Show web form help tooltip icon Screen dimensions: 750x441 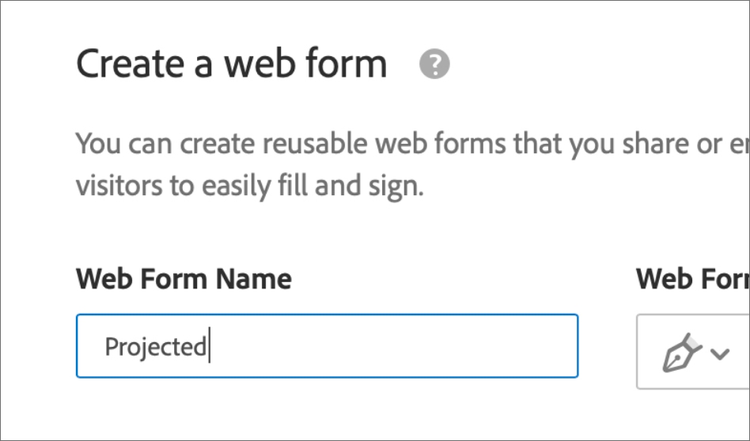[435, 65]
